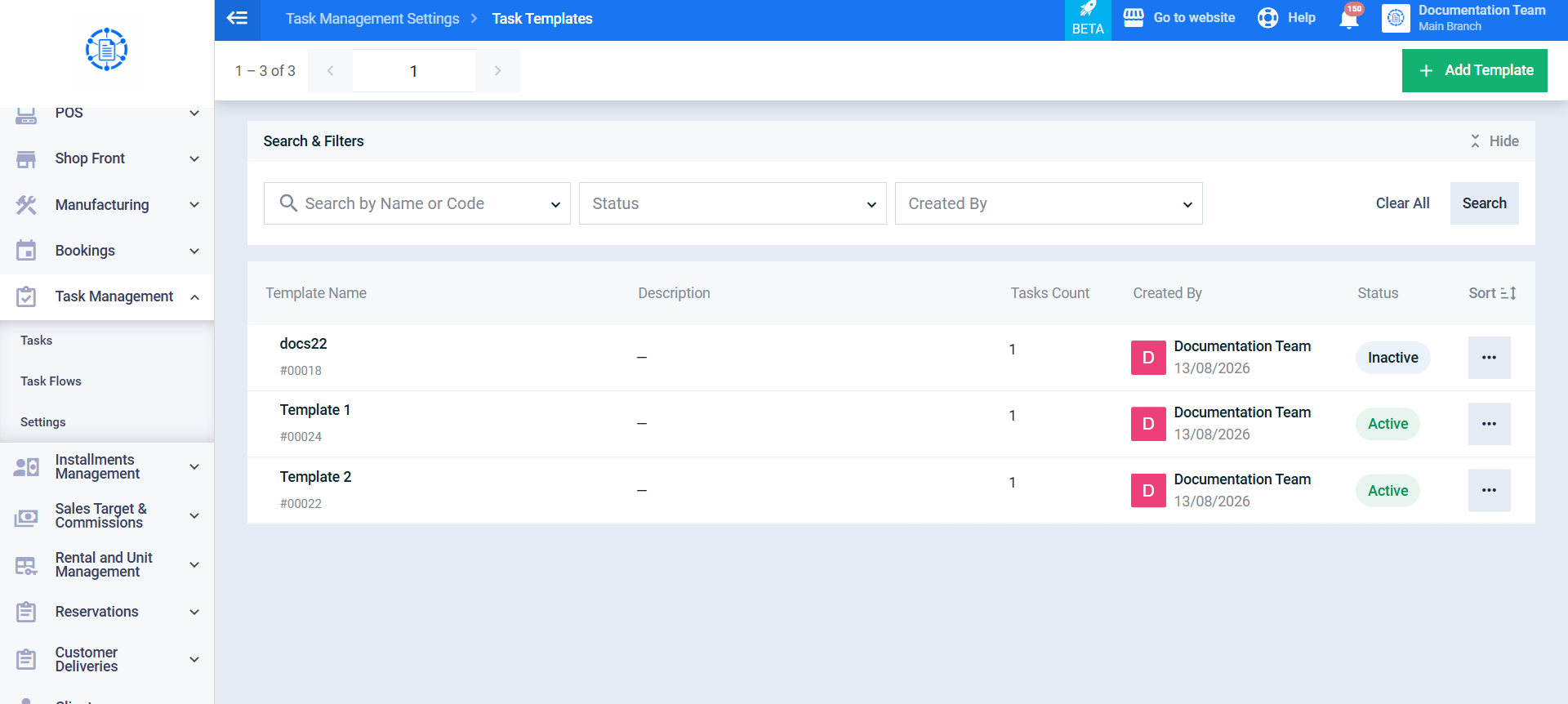The height and width of the screenshot is (704, 1568).
Task: Click the D avatar in docs22 row
Action: point(1148,358)
